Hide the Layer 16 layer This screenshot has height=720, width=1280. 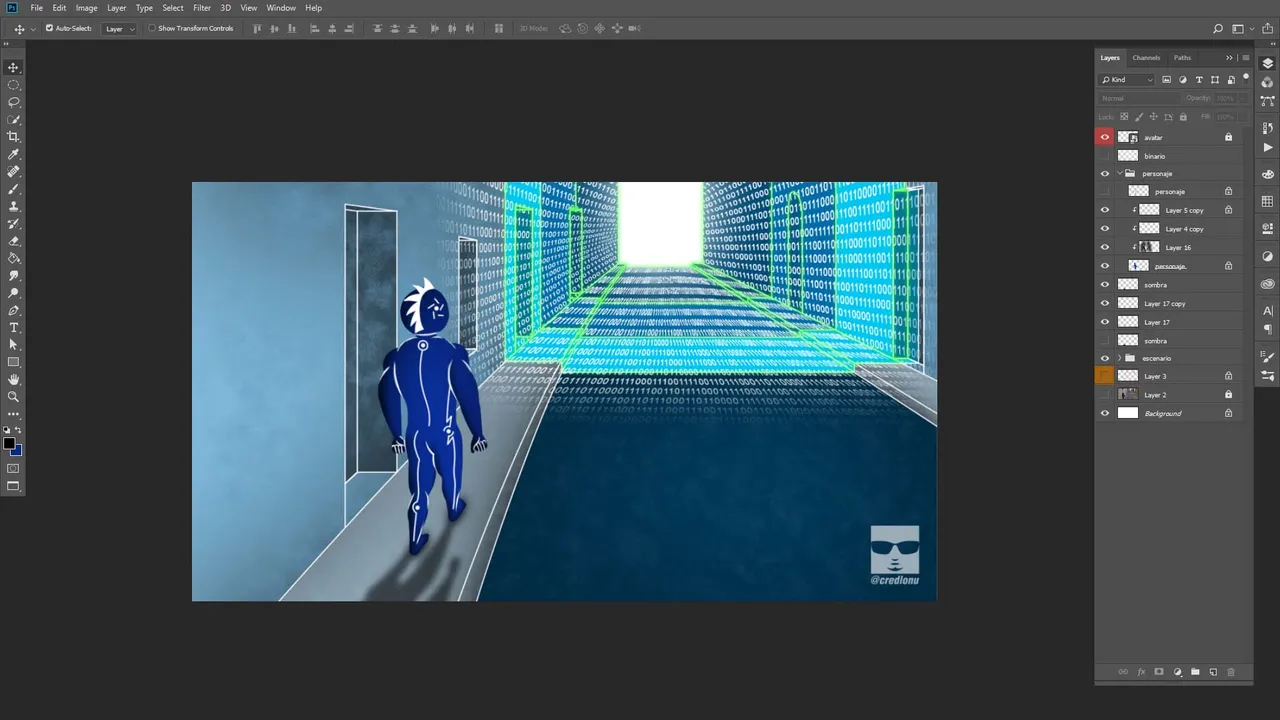coord(1105,247)
